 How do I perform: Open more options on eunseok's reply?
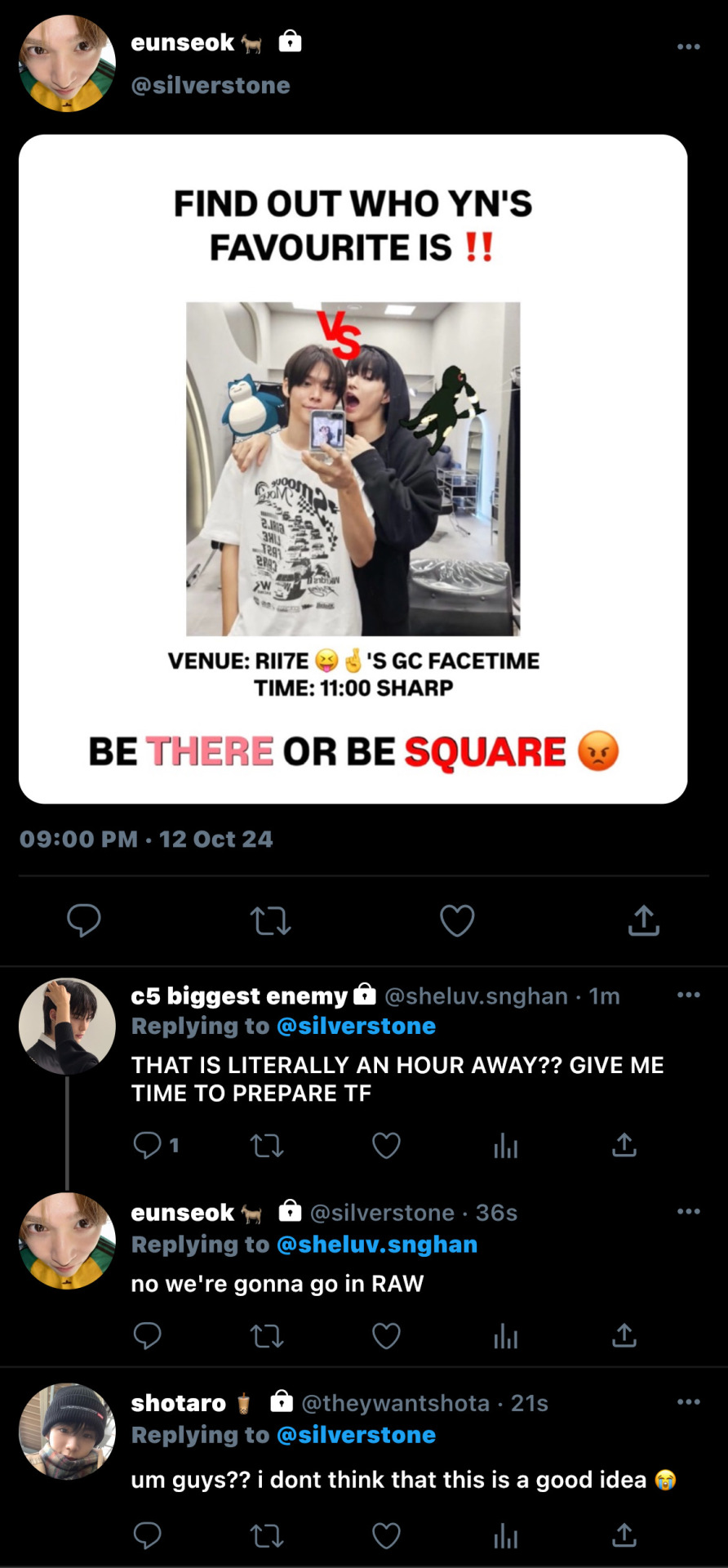(x=688, y=1211)
